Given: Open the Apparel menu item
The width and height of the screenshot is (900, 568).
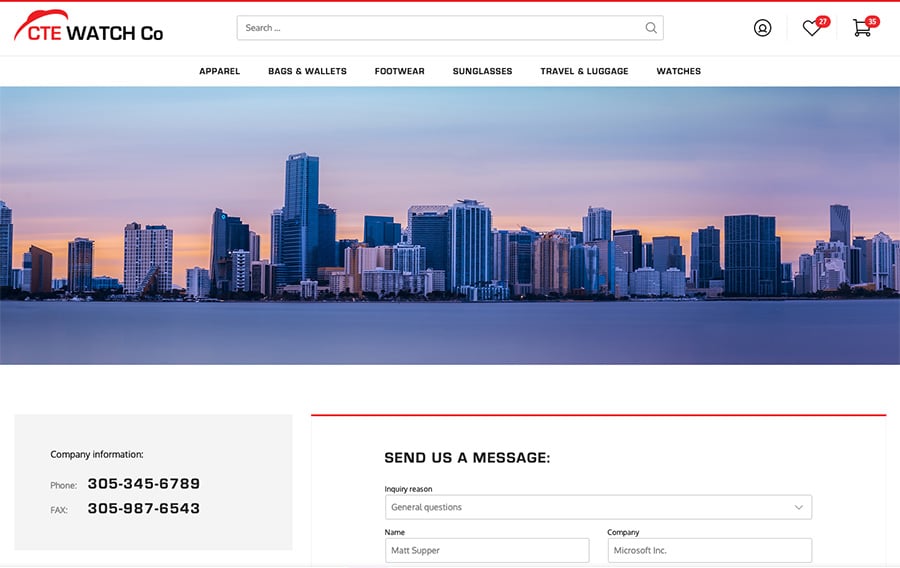Looking at the screenshot, I should tap(219, 71).
